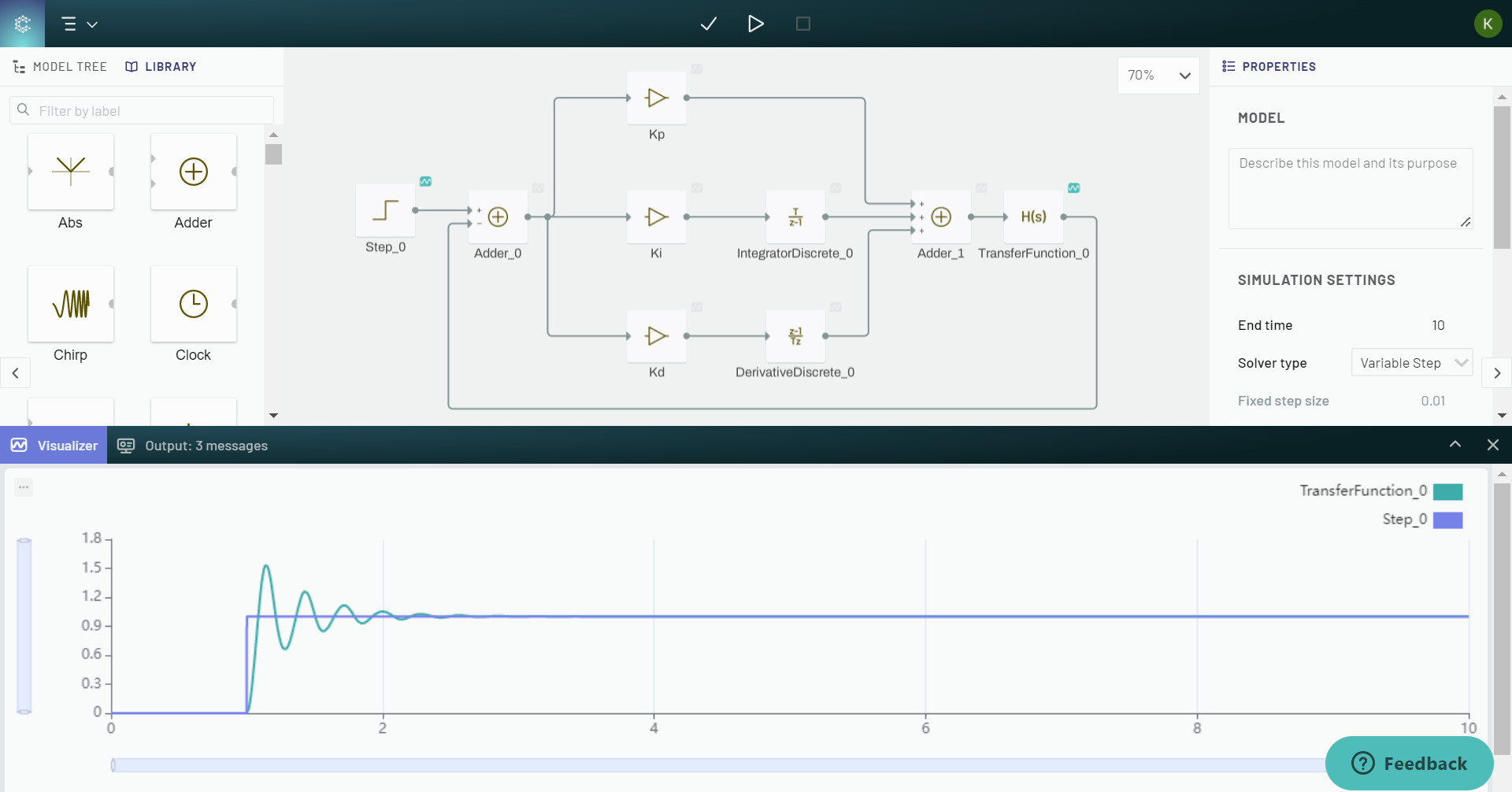Click the Run simulation play button
Image resolution: width=1512 pixels, height=792 pixels.
755,24
